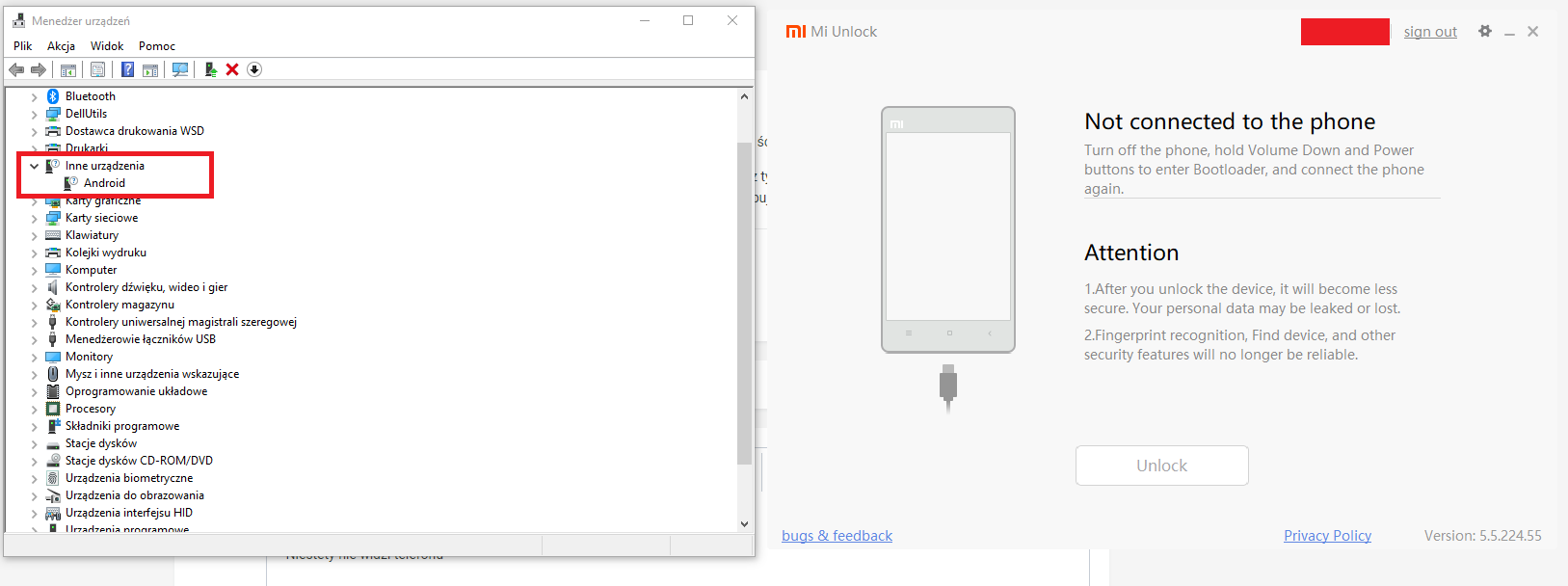Collapse the Inne urządzenia category
The height and width of the screenshot is (586, 1568).
[x=35, y=166]
